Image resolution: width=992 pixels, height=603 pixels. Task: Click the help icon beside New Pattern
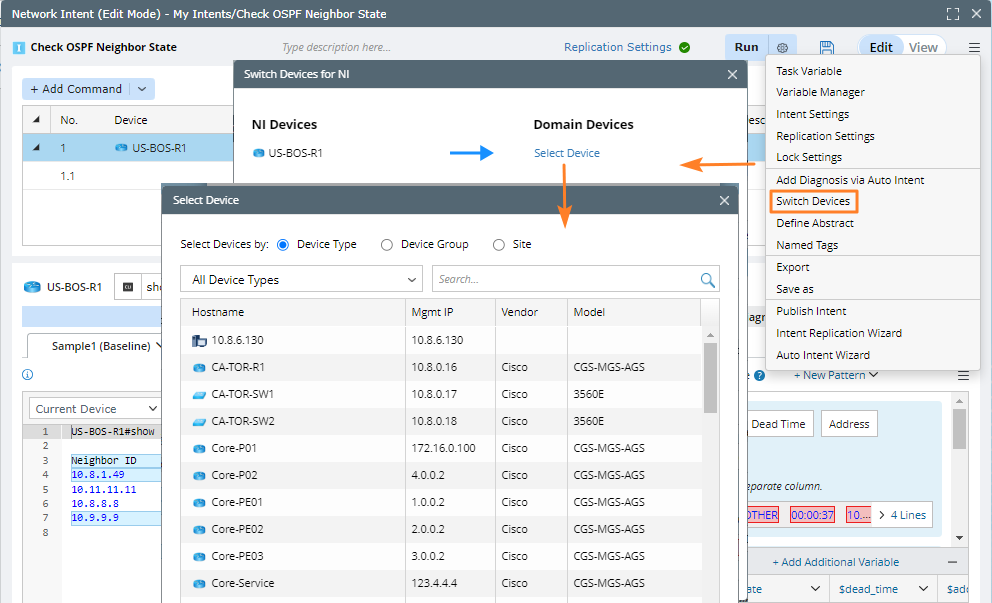[x=759, y=375]
